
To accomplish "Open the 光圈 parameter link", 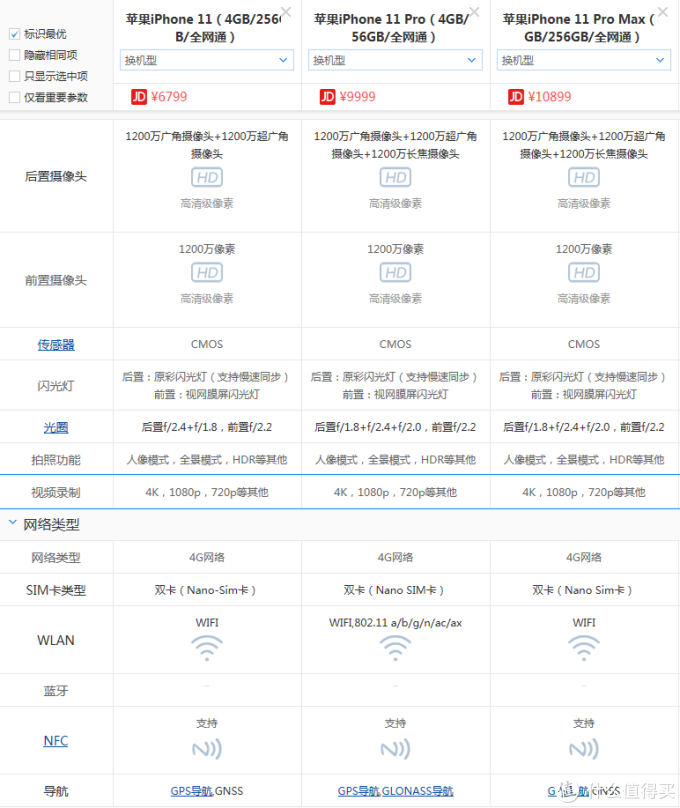I will [56, 428].
